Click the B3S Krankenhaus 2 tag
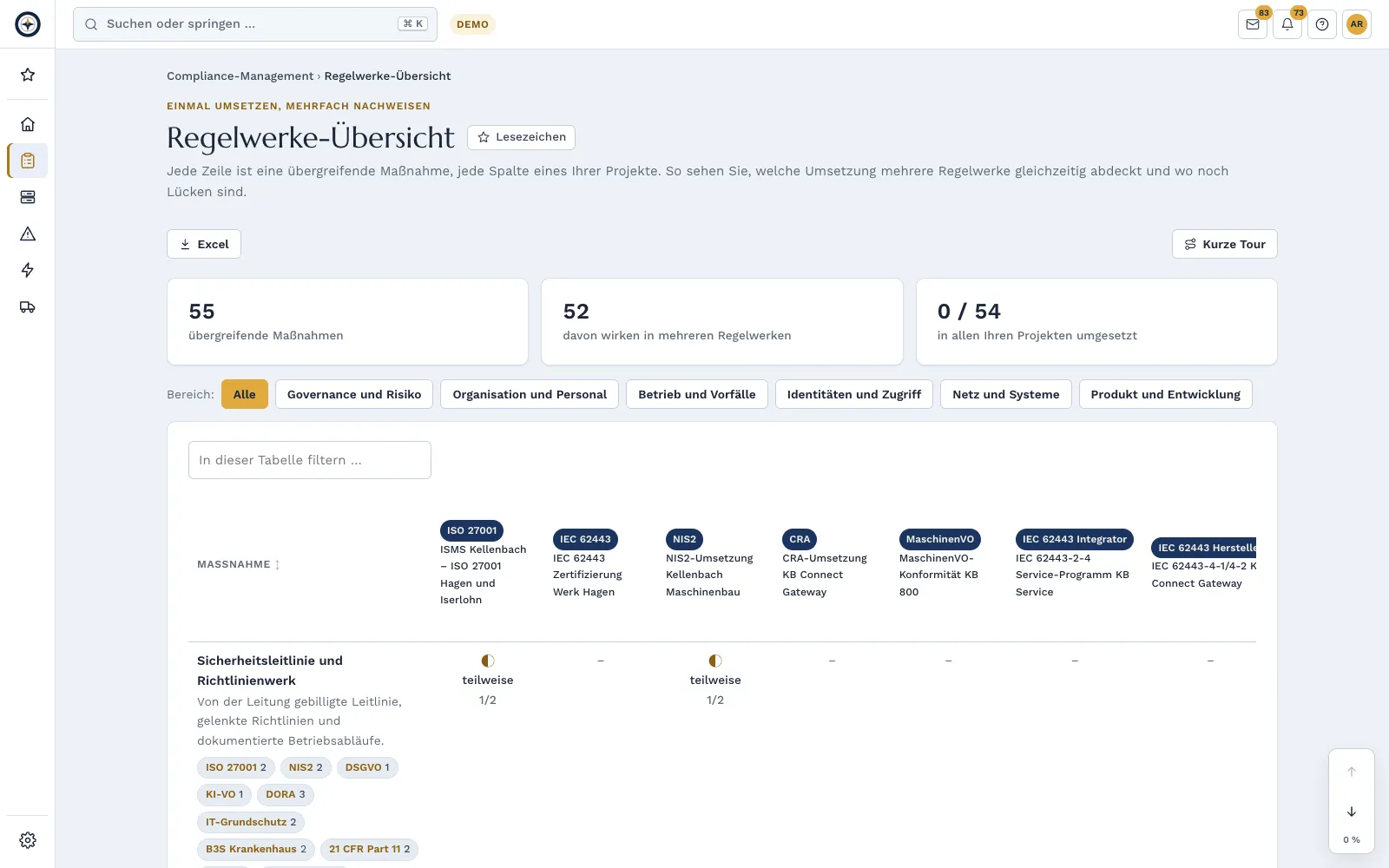Screen dimensions: 1389x868 pyautogui.click(x=256, y=849)
